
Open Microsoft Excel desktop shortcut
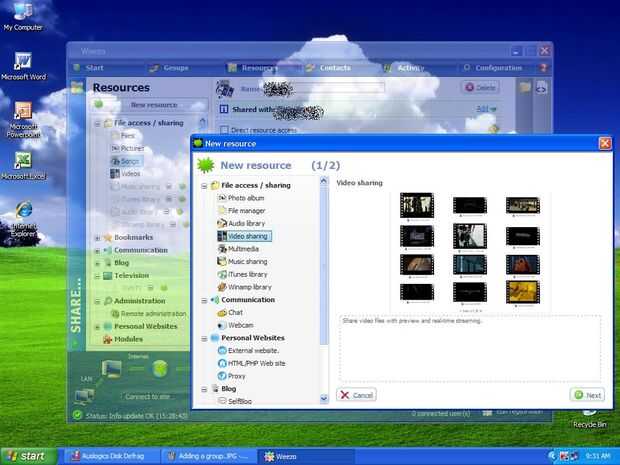click(x=23, y=166)
